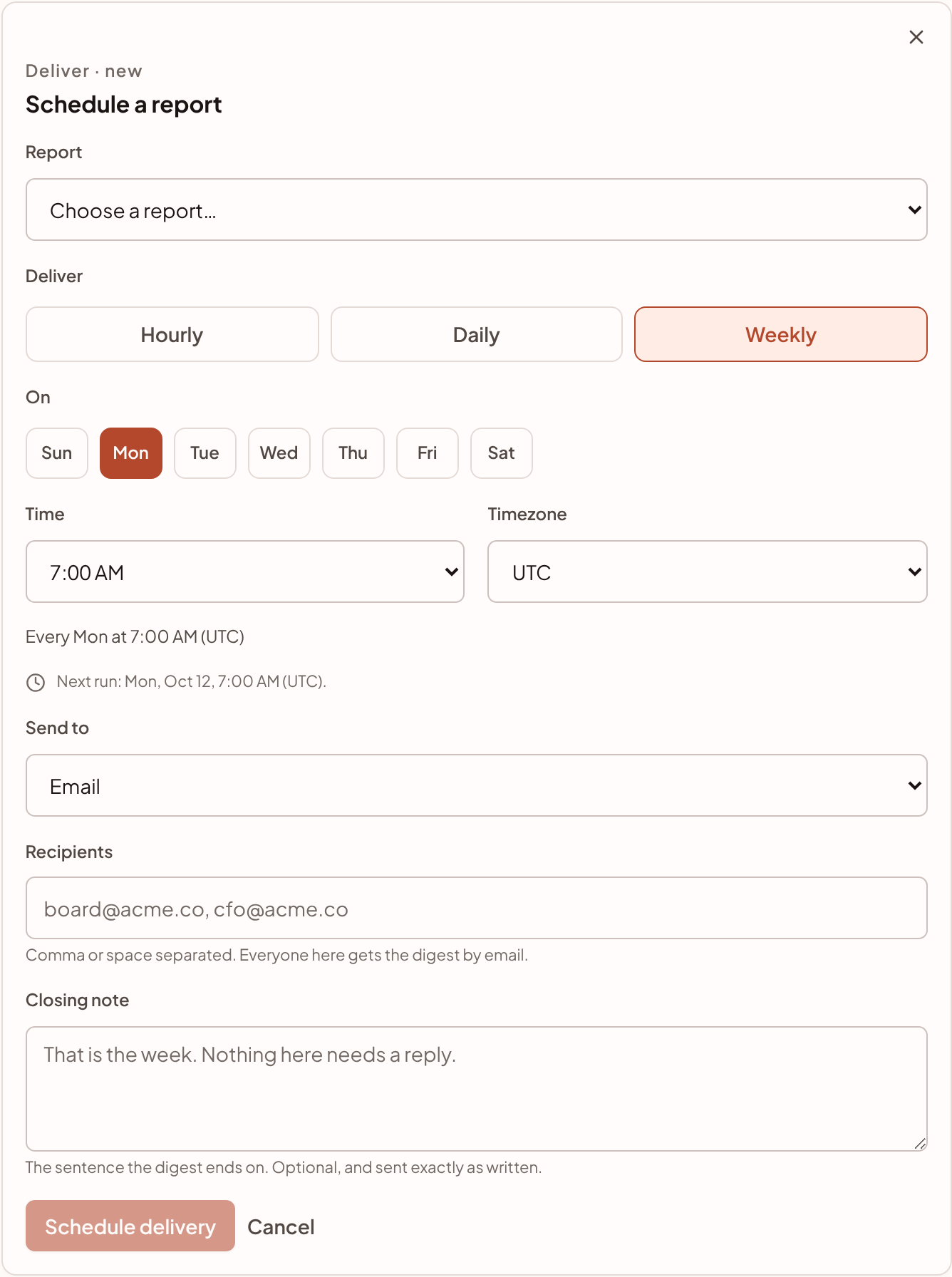Click the 'Comma or space separated' hint text
The height and width of the screenshot is (1277, 952).
276,956
